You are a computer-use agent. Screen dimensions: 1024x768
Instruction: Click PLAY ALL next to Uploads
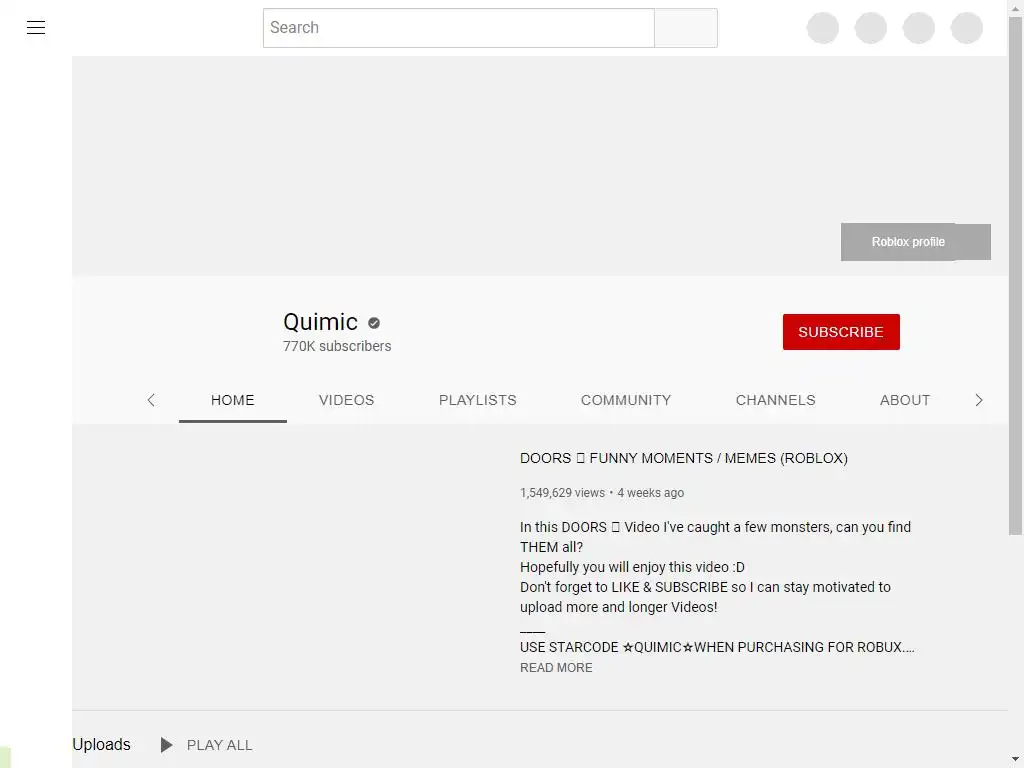pyautogui.click(x=219, y=745)
